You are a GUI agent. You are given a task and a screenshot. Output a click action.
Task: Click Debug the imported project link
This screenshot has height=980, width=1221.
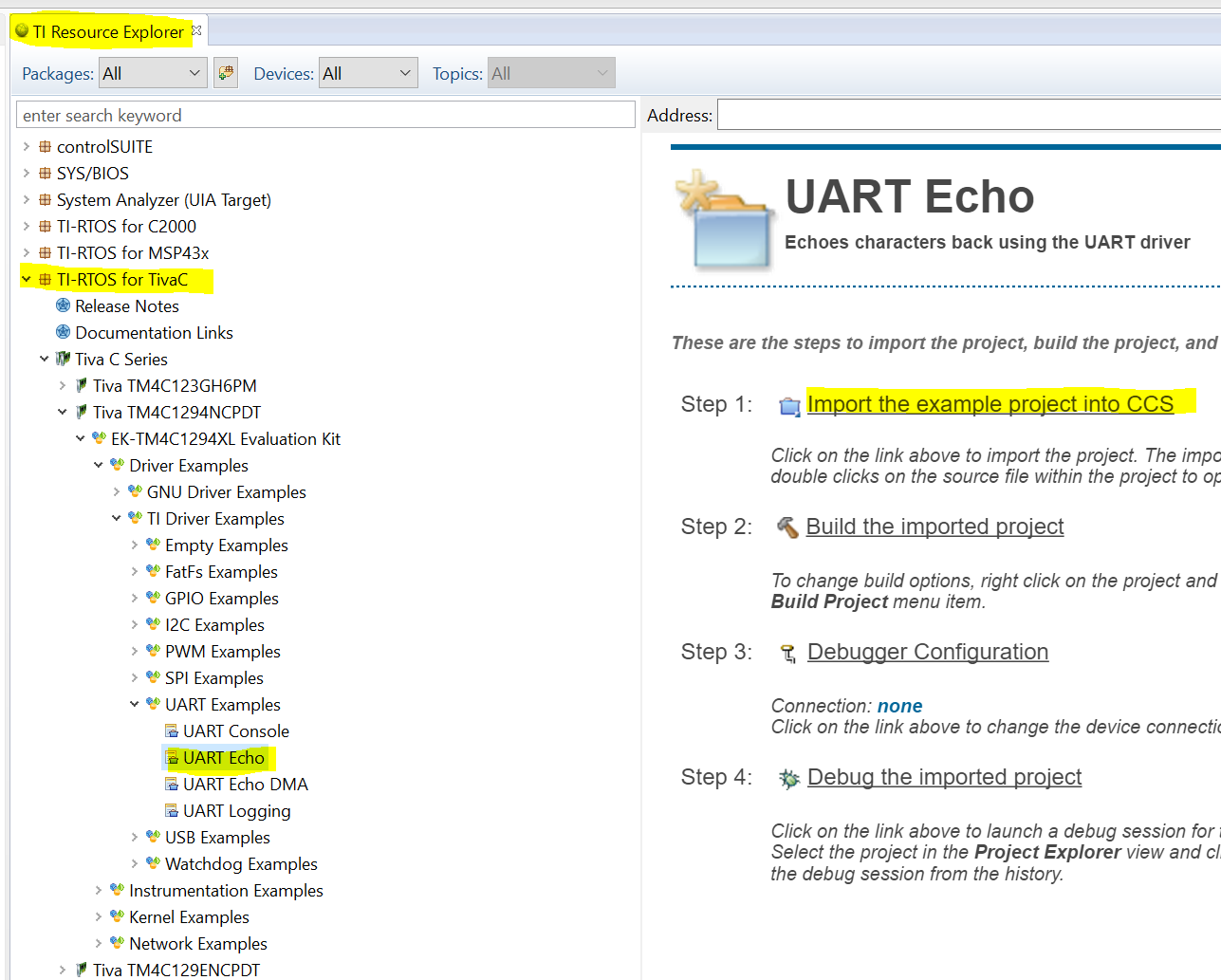(x=944, y=777)
